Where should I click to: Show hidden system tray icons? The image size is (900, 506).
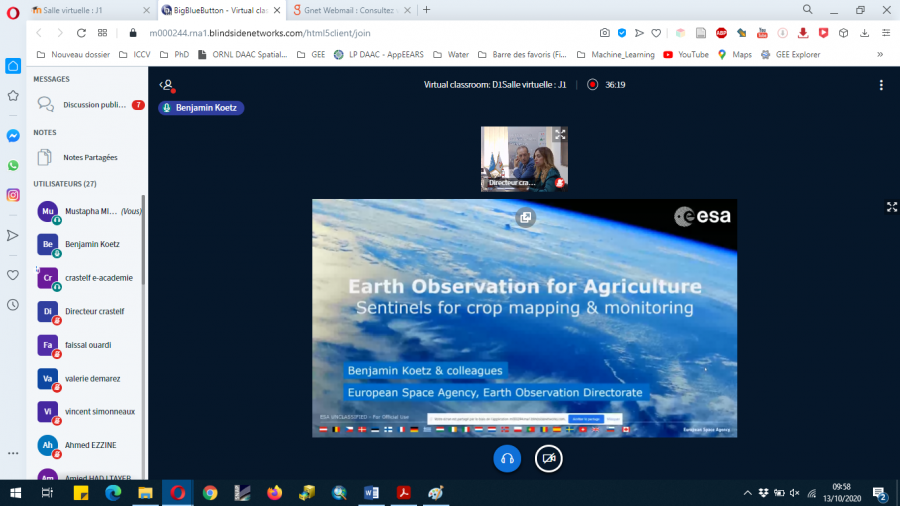click(x=747, y=493)
